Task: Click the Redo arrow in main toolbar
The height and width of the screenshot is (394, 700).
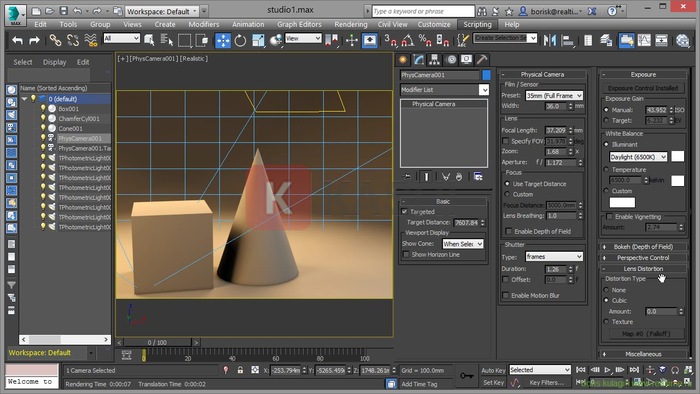Action: click(x=34, y=41)
